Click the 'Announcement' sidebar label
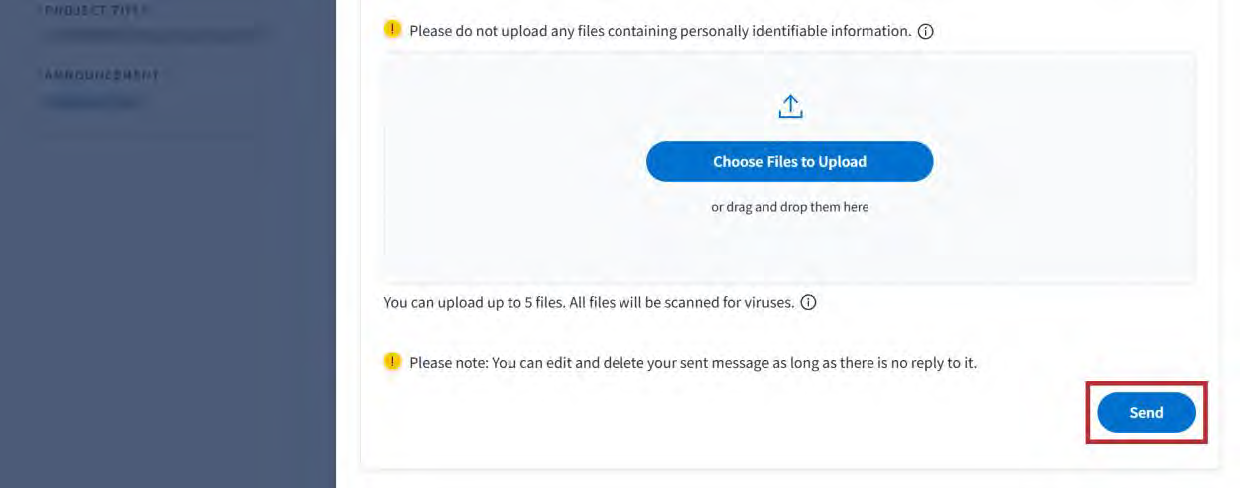The height and width of the screenshot is (488, 1240). tap(100, 76)
